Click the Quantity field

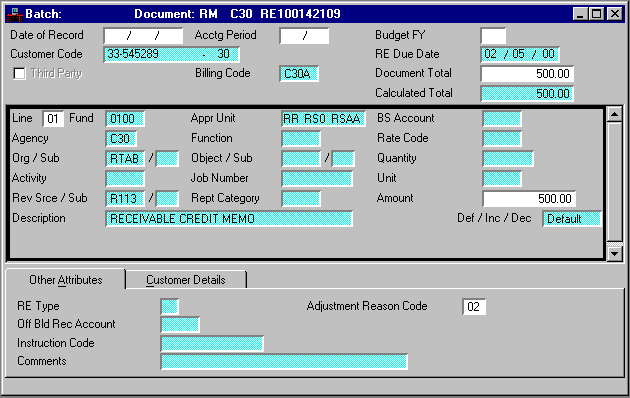508,159
